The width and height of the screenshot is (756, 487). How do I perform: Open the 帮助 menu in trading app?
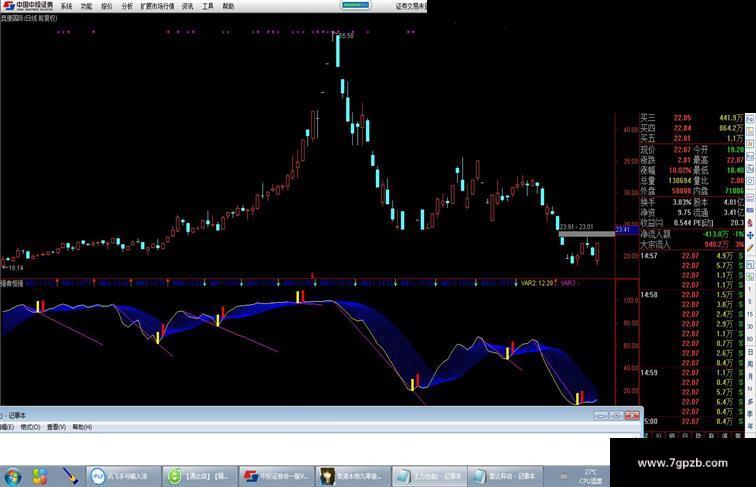click(228, 6)
